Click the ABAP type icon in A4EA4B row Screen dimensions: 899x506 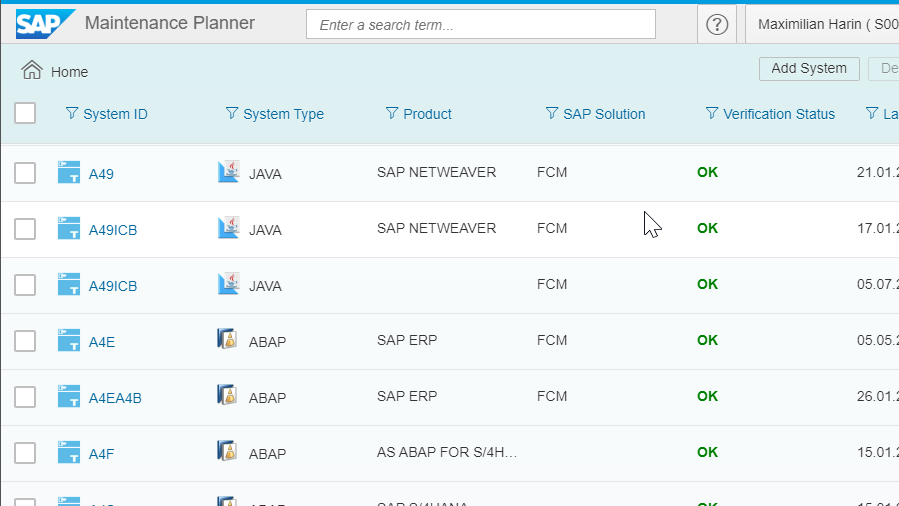coord(228,395)
